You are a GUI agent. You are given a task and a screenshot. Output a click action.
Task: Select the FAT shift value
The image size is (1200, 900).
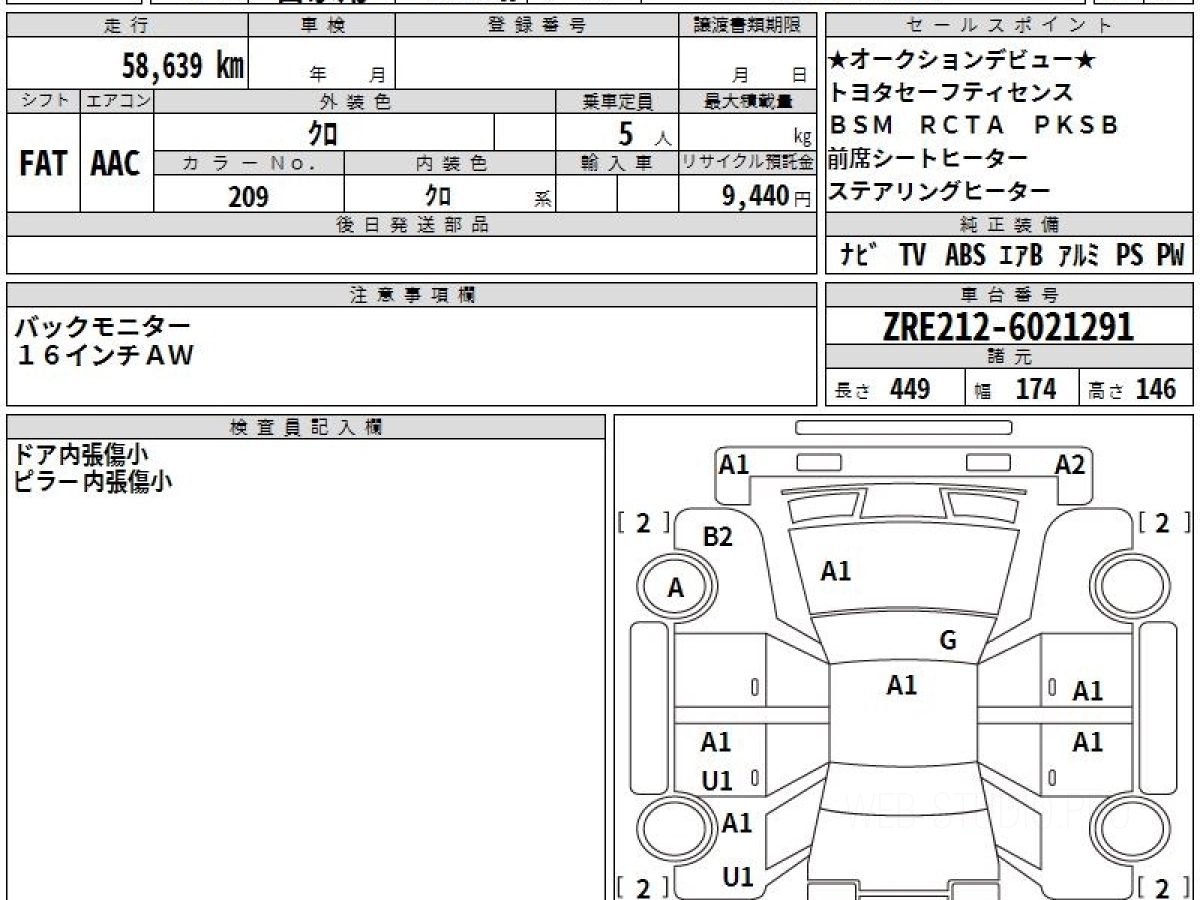coord(43,165)
